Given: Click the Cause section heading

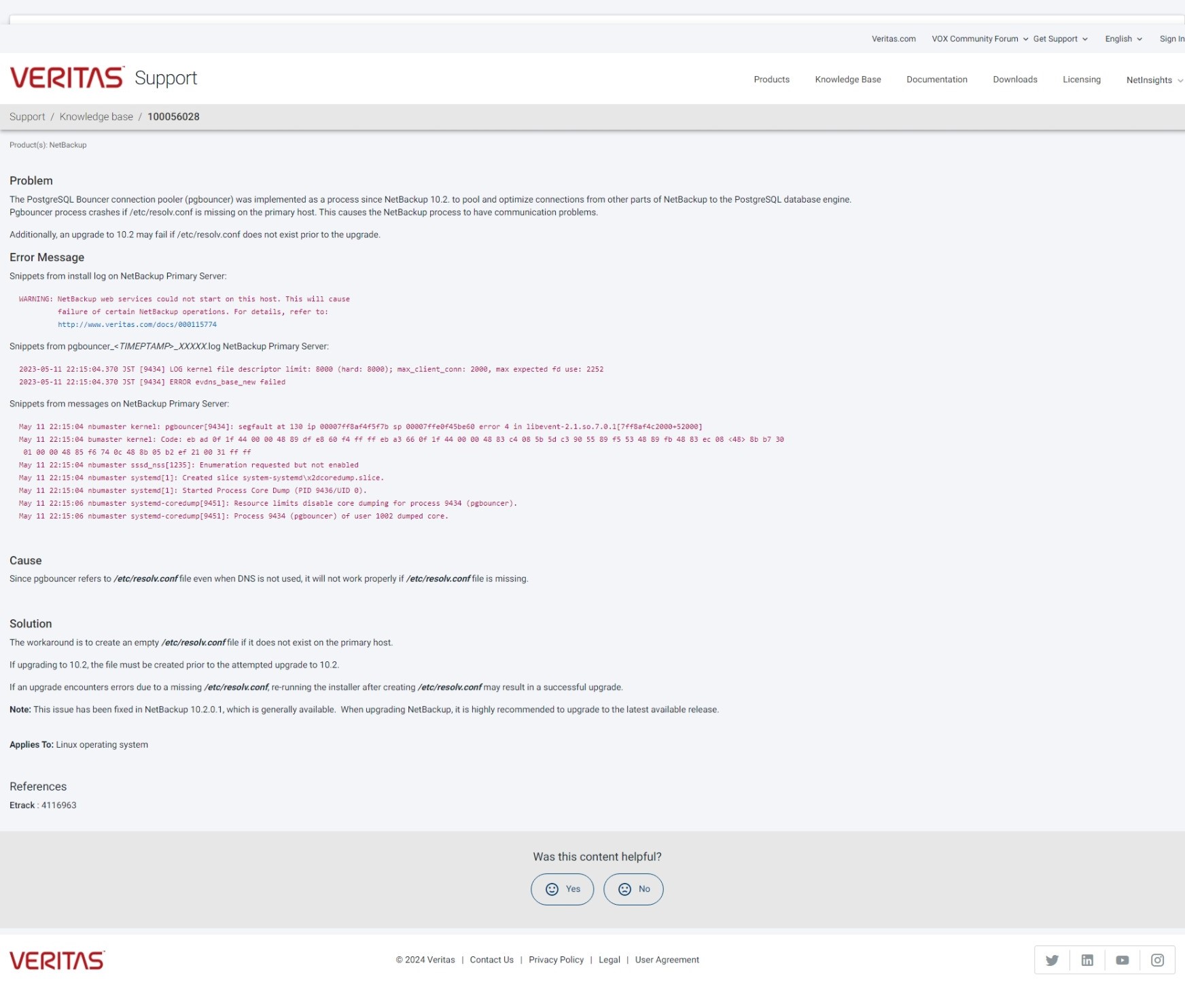Looking at the screenshot, I should point(26,561).
